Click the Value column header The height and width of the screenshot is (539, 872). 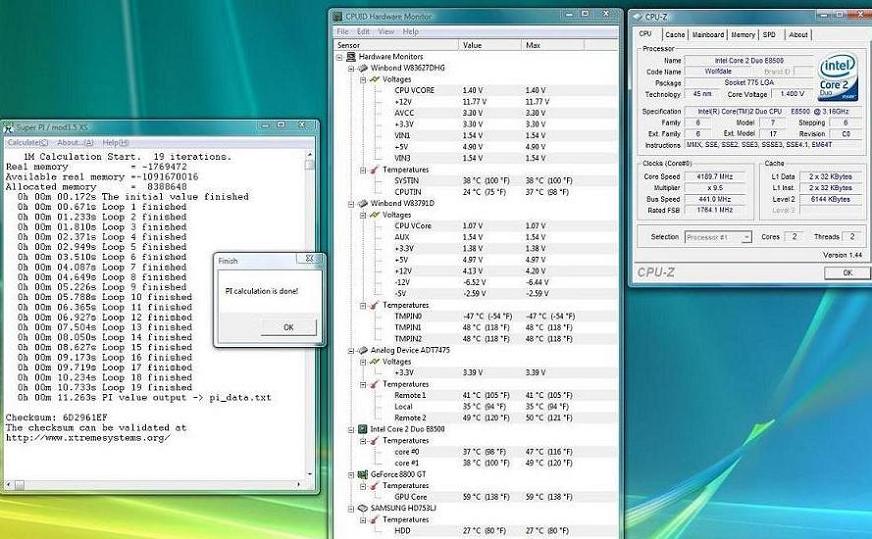tap(490, 45)
